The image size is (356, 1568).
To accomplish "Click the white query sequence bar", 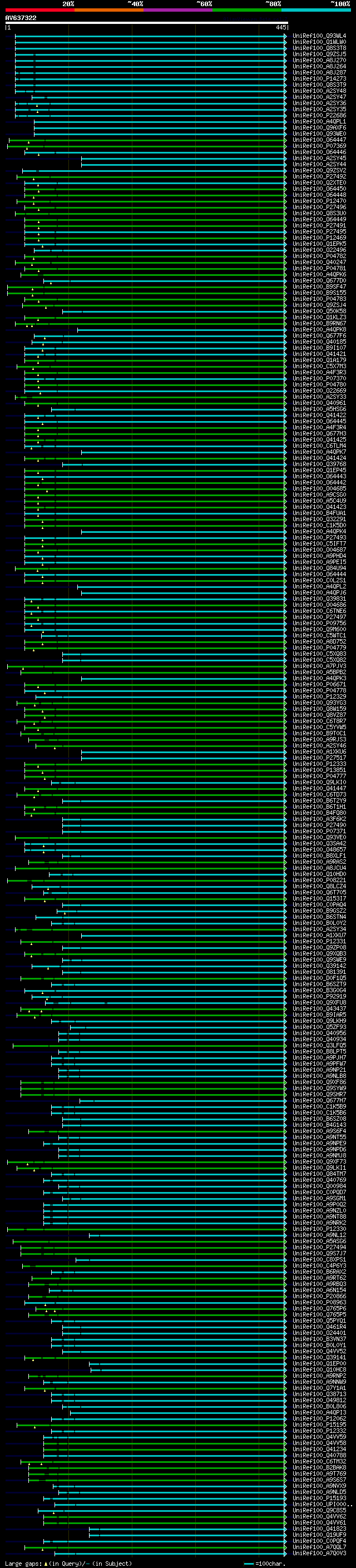I will 147,22.
